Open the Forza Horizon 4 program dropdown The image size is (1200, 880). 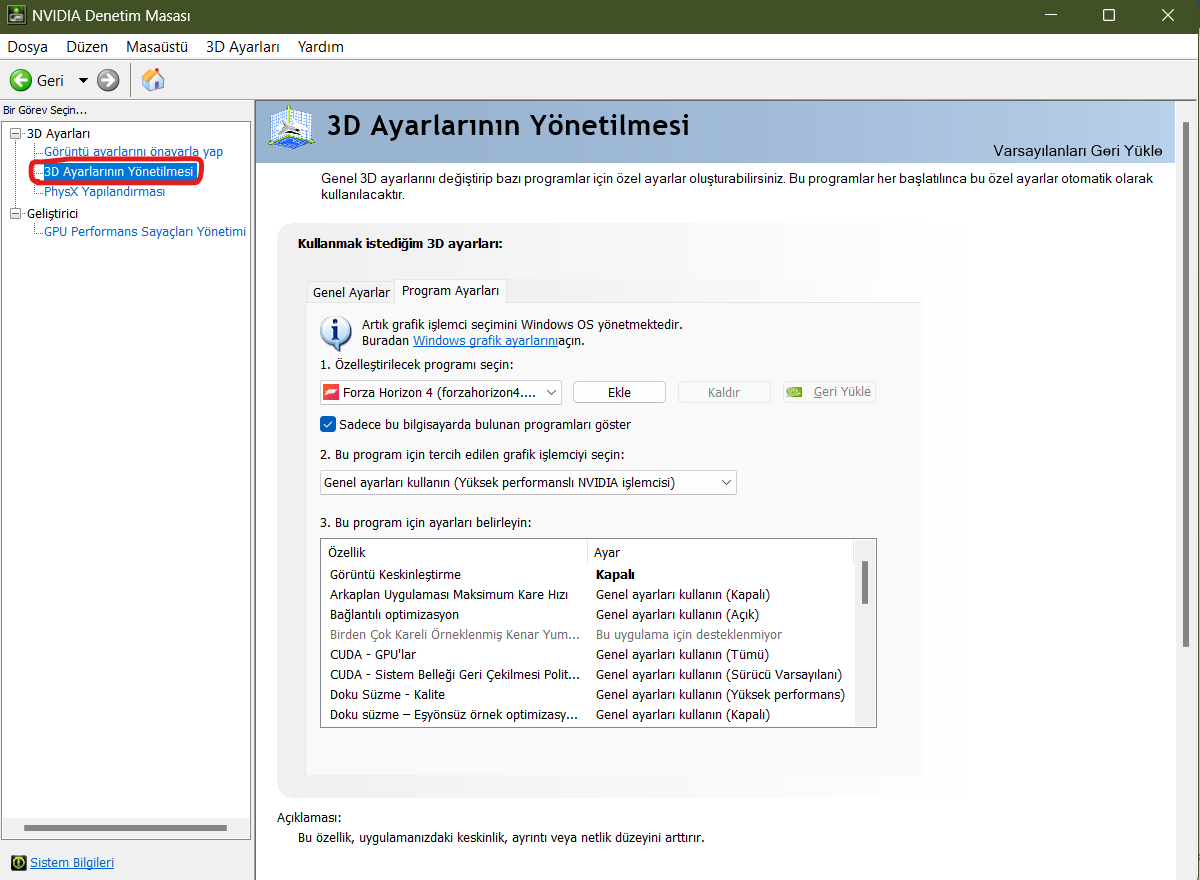pyautogui.click(x=441, y=392)
